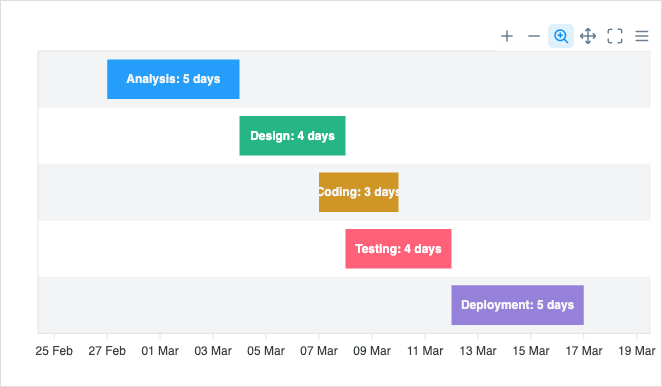Reset zoom using the dashed square icon

click(615, 36)
